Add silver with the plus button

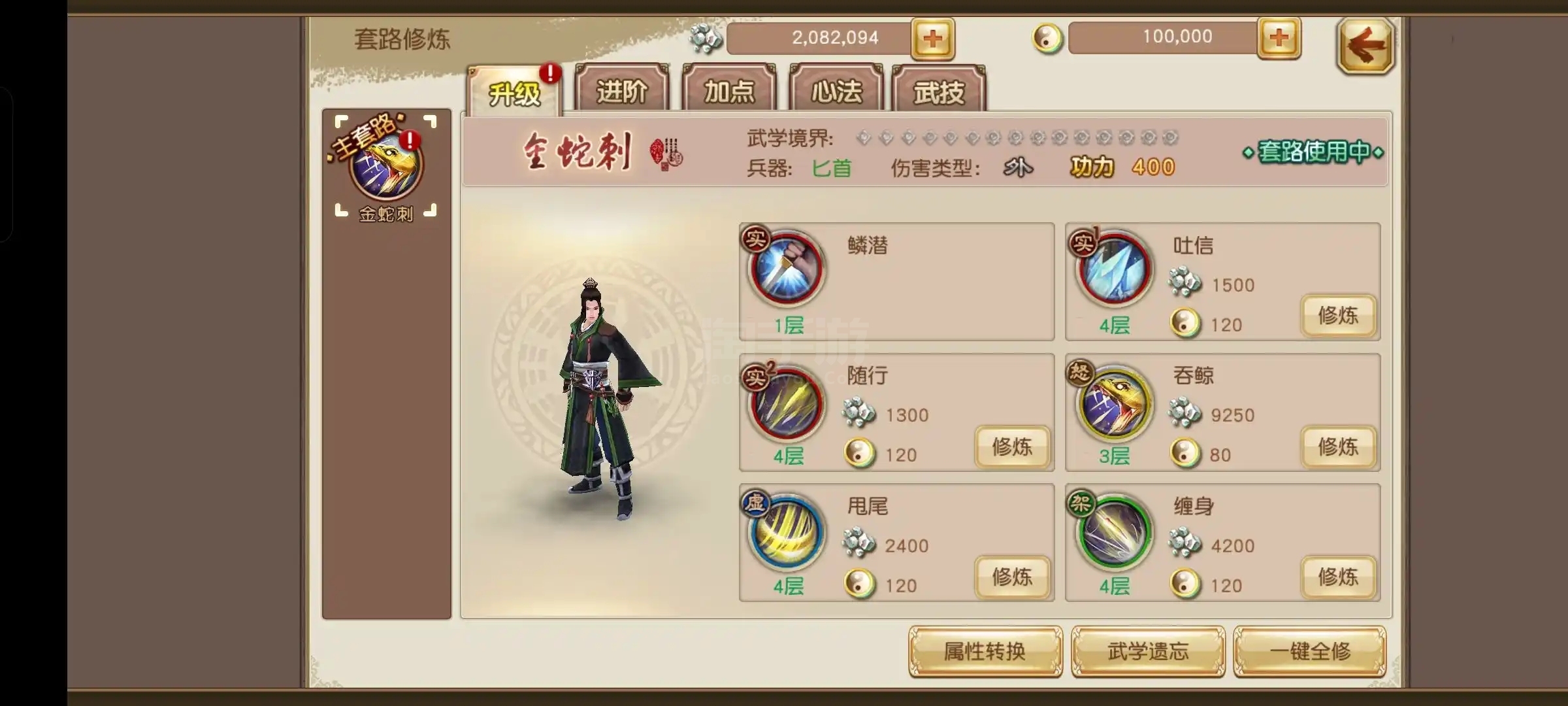933,39
